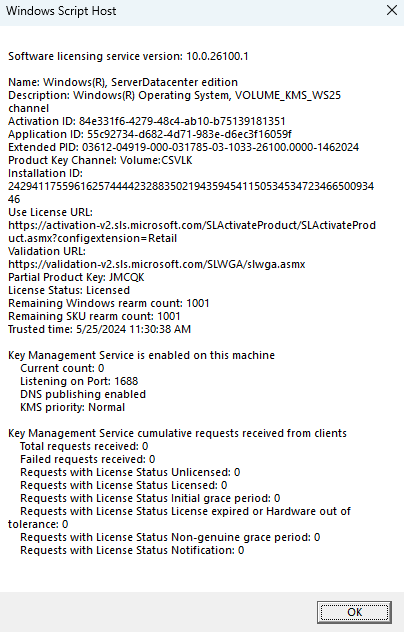The height and width of the screenshot is (632, 404).
Task: Click the Application ID value line
Action: coord(150,134)
